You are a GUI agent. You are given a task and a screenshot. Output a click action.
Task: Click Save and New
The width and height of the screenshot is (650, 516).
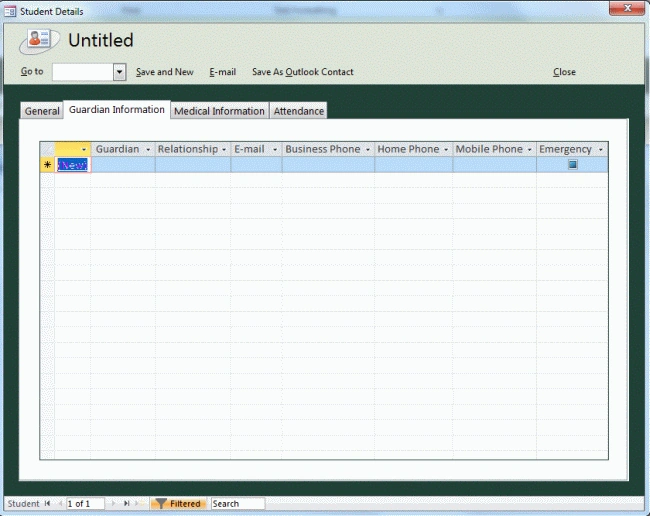pos(165,72)
